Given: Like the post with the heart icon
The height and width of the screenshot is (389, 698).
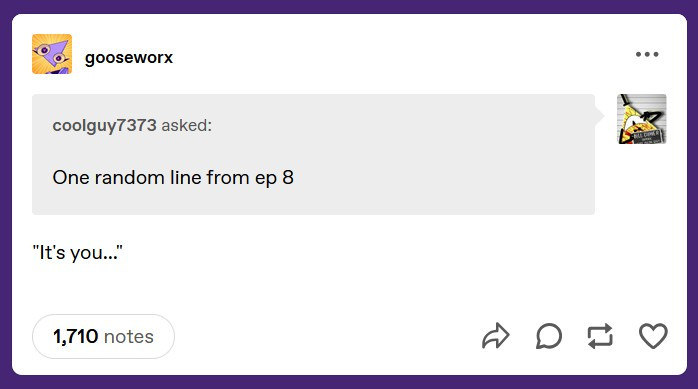Looking at the screenshot, I should (653, 336).
